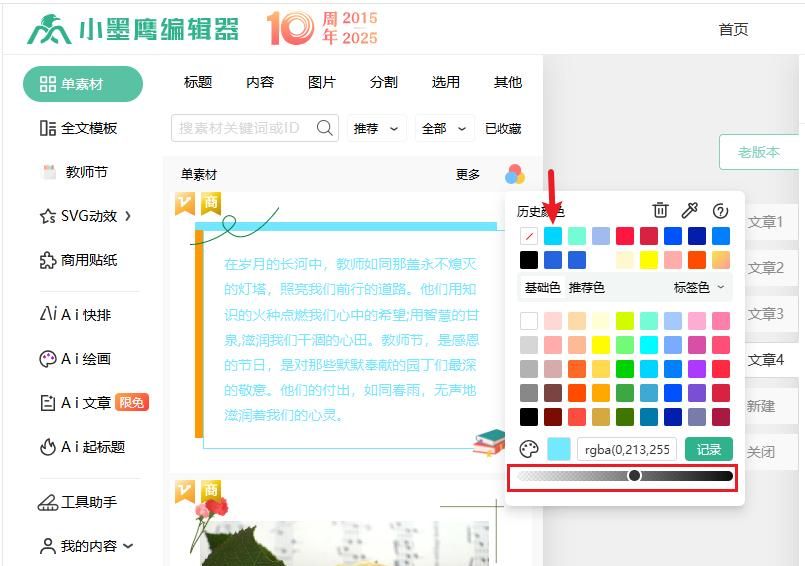Open the 首页 home link
This screenshot has height=566, width=805.
733,29
